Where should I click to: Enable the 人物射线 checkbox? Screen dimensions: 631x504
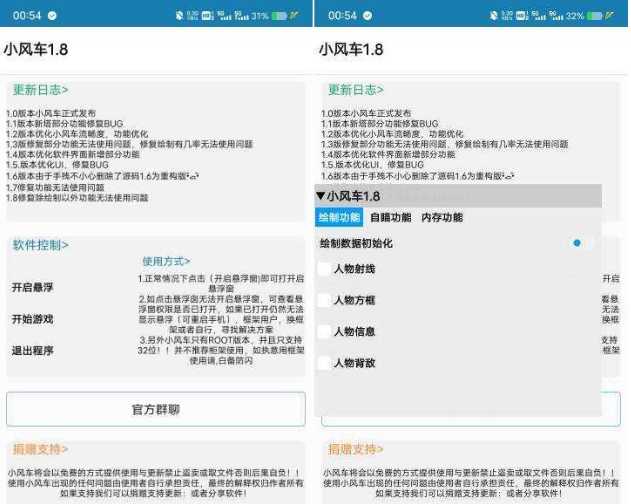coord(324,269)
